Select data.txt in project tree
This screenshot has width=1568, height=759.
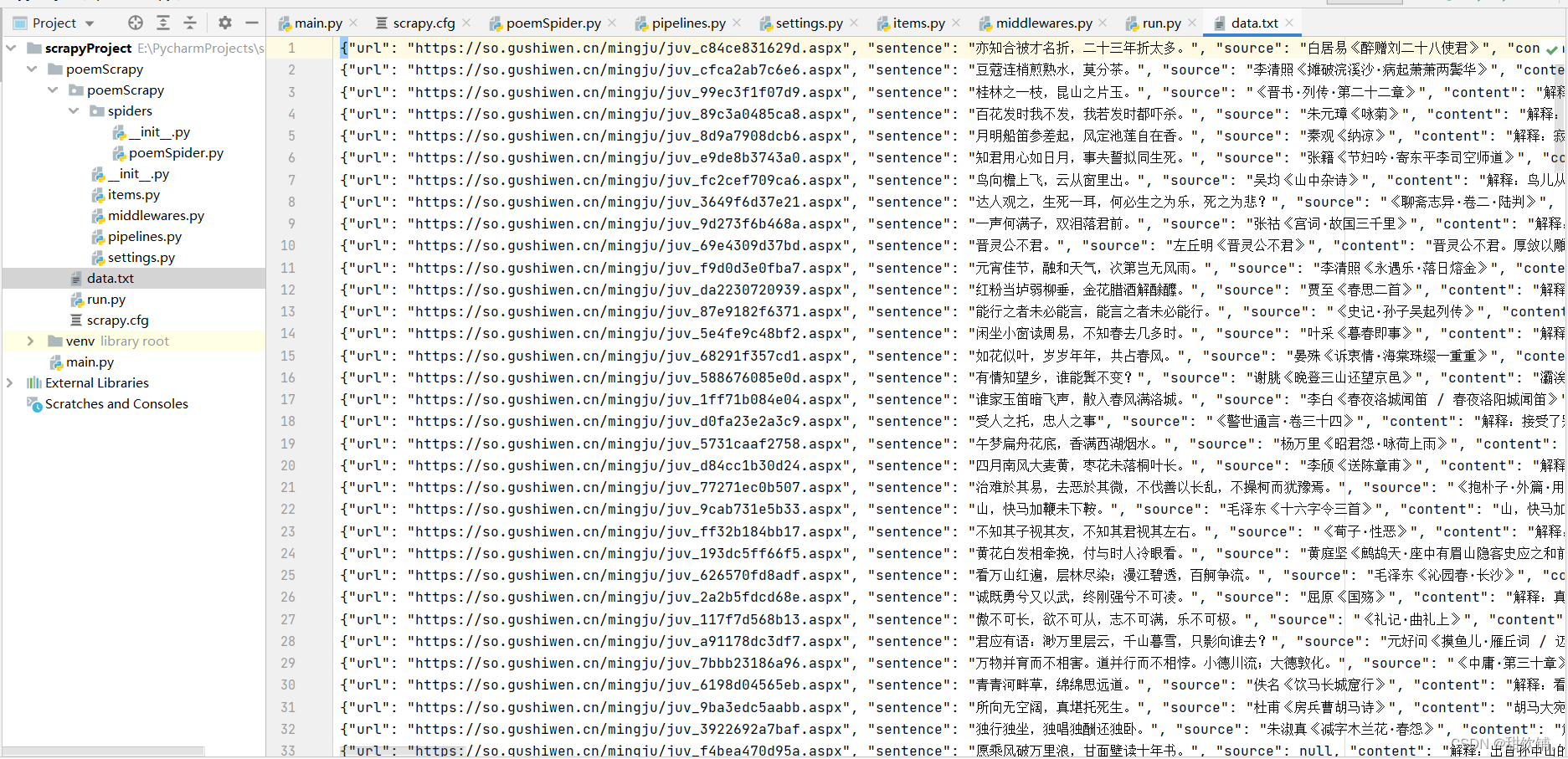point(110,278)
